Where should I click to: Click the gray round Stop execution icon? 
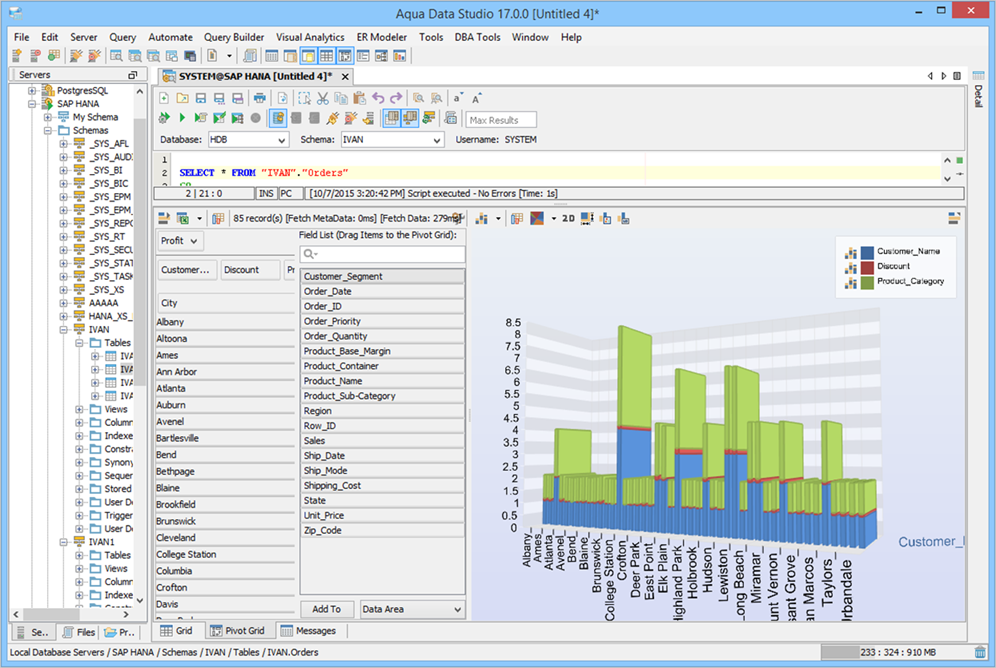pos(255,117)
